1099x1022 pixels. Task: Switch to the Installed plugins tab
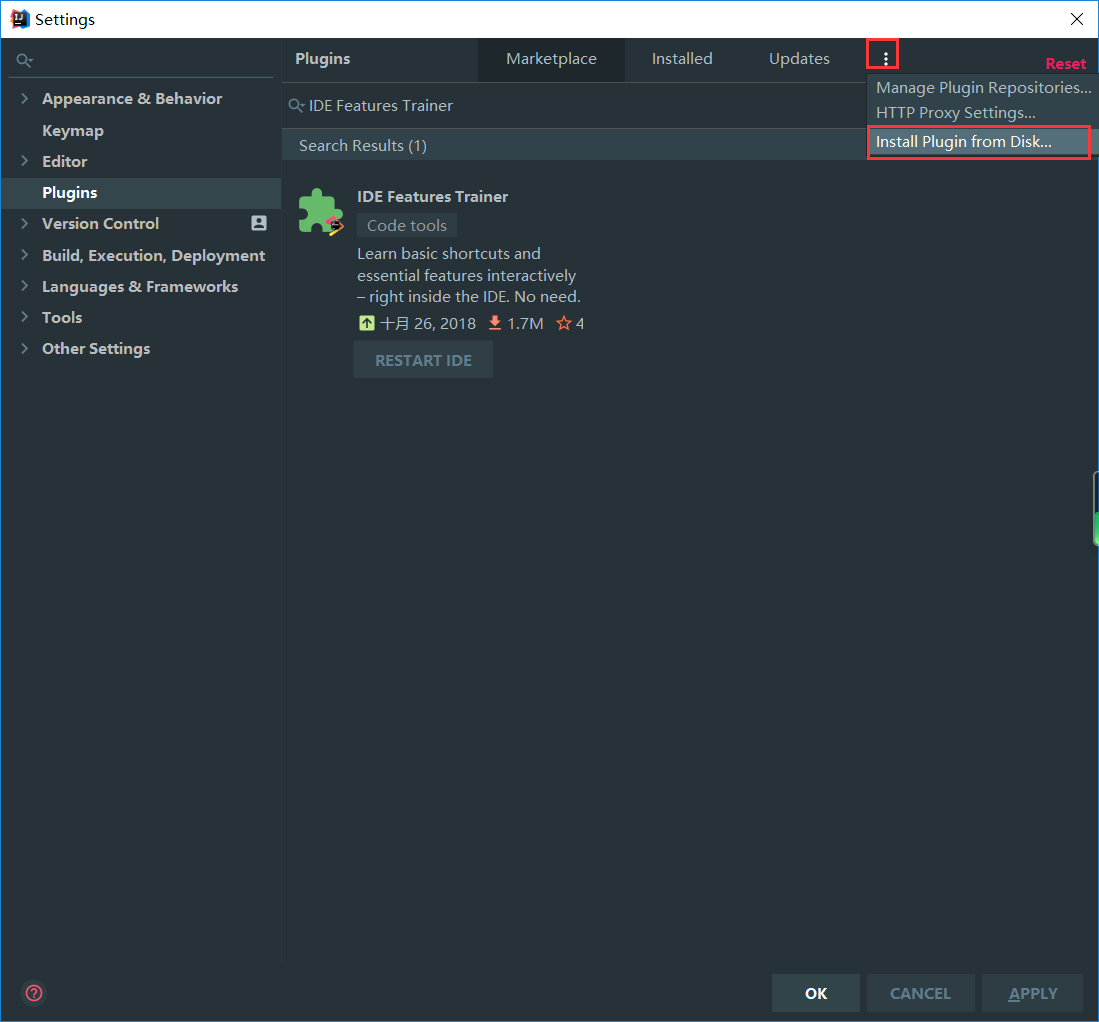(x=682, y=58)
